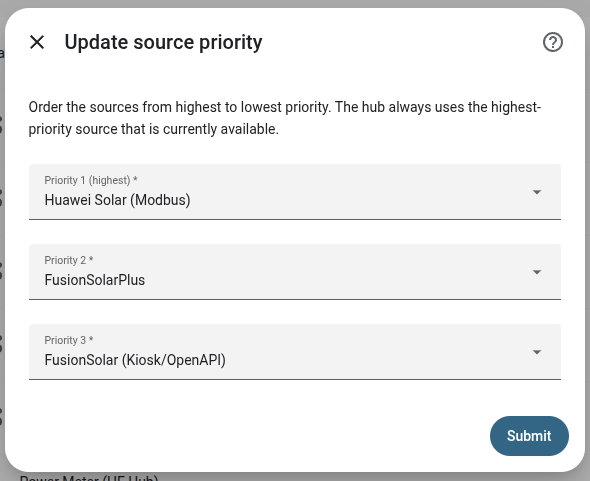Open the help icon in dialog header
The width and height of the screenshot is (590, 481).
click(x=553, y=42)
